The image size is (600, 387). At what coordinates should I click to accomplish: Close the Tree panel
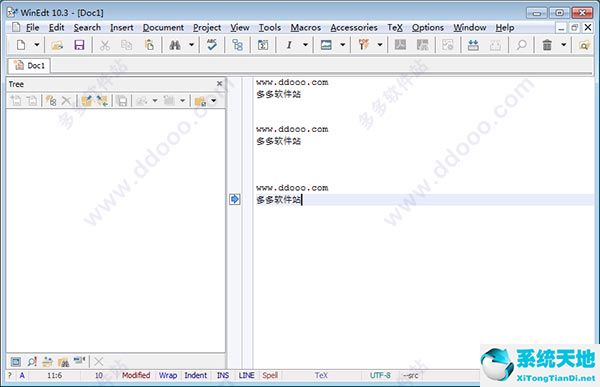point(219,83)
